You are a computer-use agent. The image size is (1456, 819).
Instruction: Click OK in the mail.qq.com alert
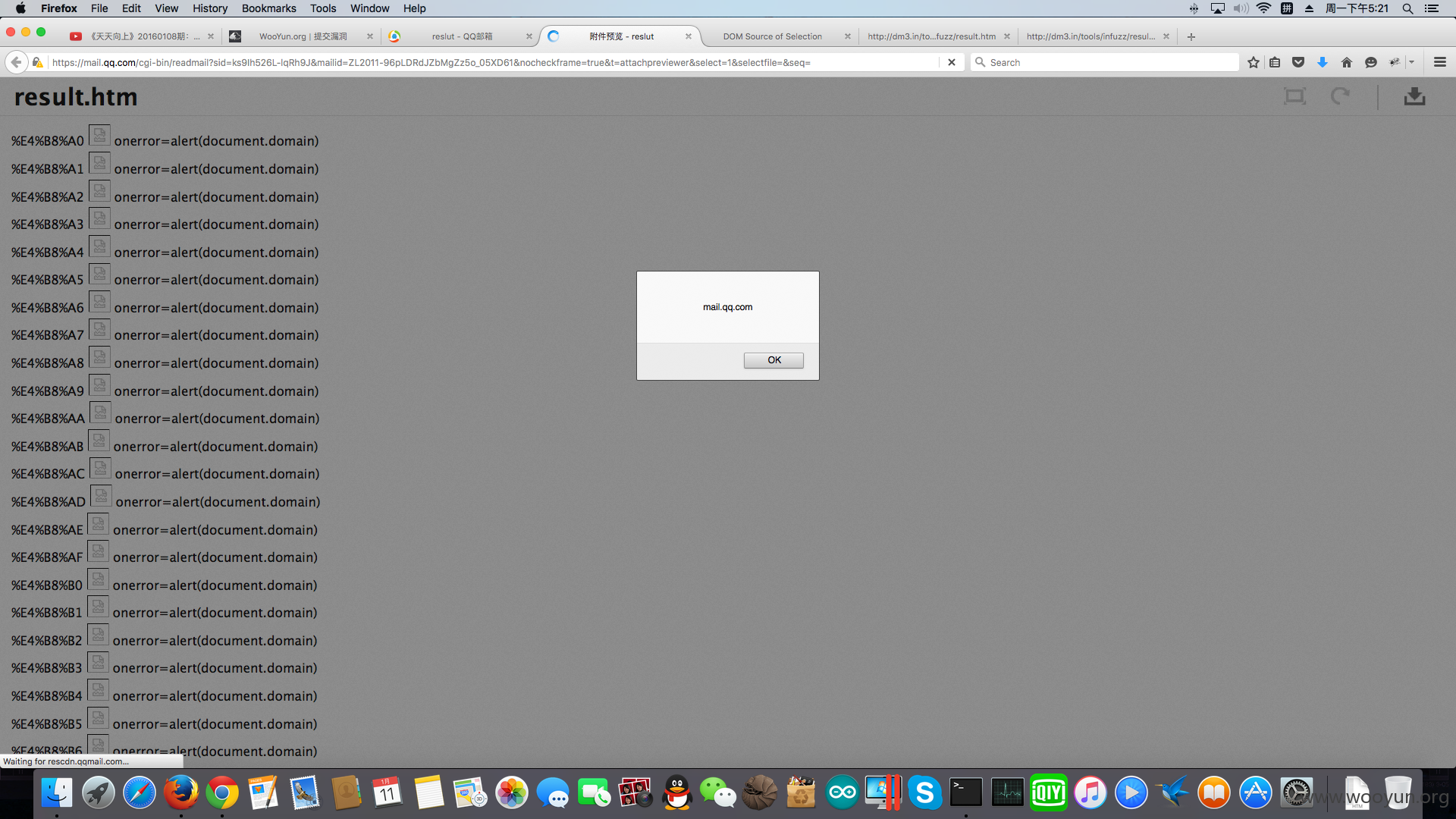pyautogui.click(x=773, y=360)
